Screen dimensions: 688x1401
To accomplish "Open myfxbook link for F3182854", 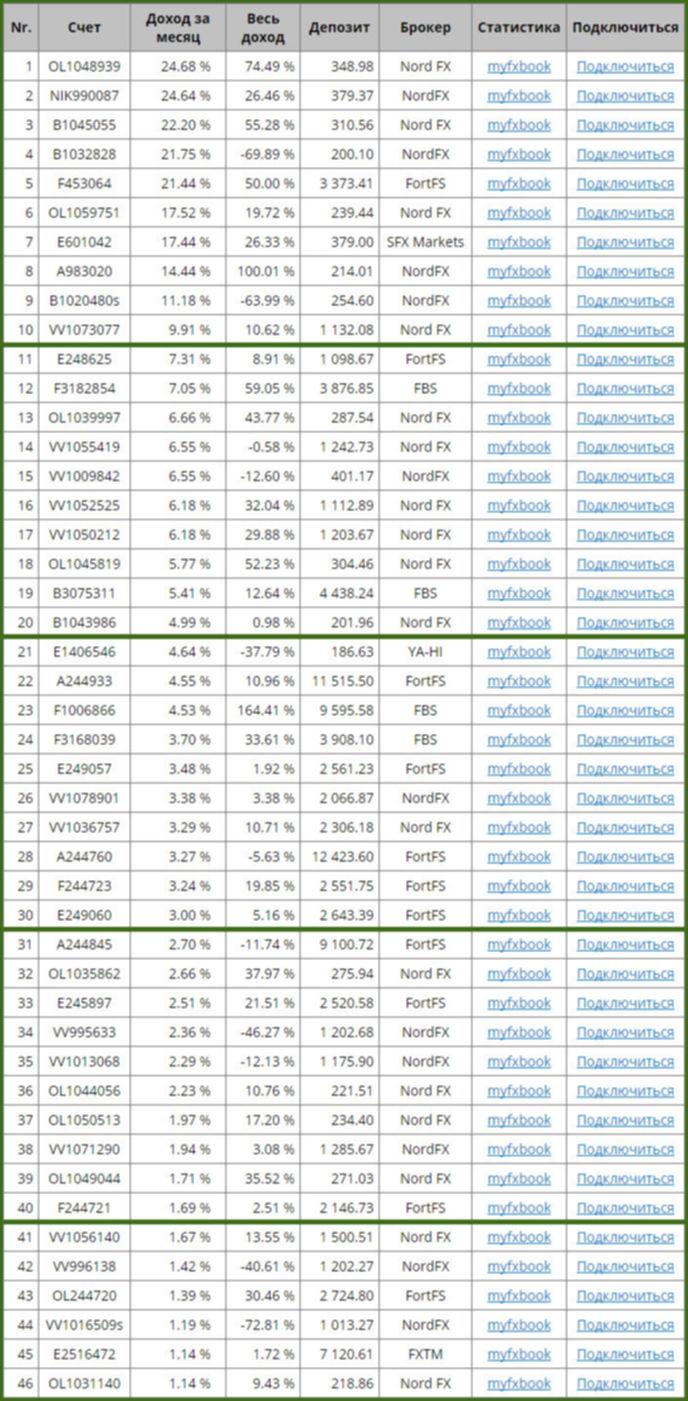I will pyautogui.click(x=519, y=388).
